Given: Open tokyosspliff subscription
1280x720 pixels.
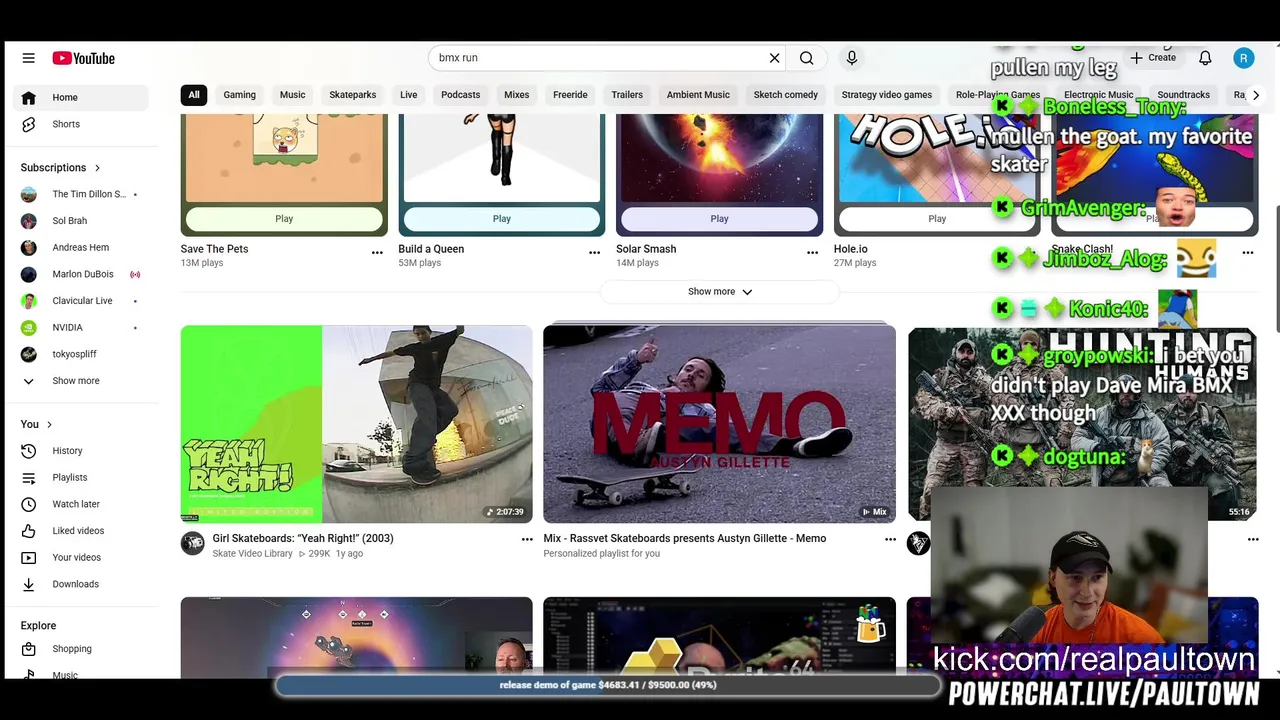Looking at the screenshot, I should tap(83, 354).
